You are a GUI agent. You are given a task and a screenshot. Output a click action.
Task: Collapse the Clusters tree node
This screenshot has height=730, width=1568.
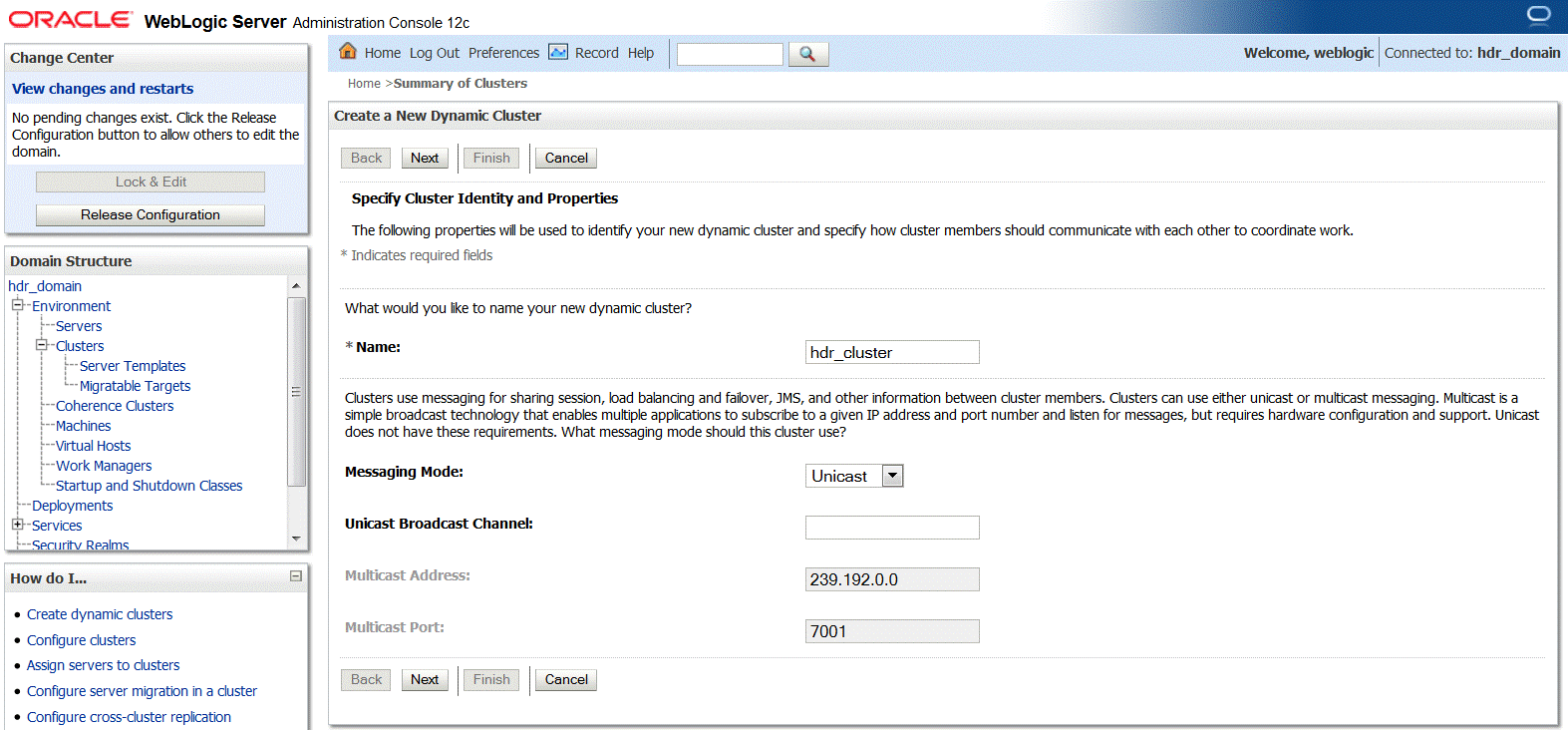pos(41,345)
